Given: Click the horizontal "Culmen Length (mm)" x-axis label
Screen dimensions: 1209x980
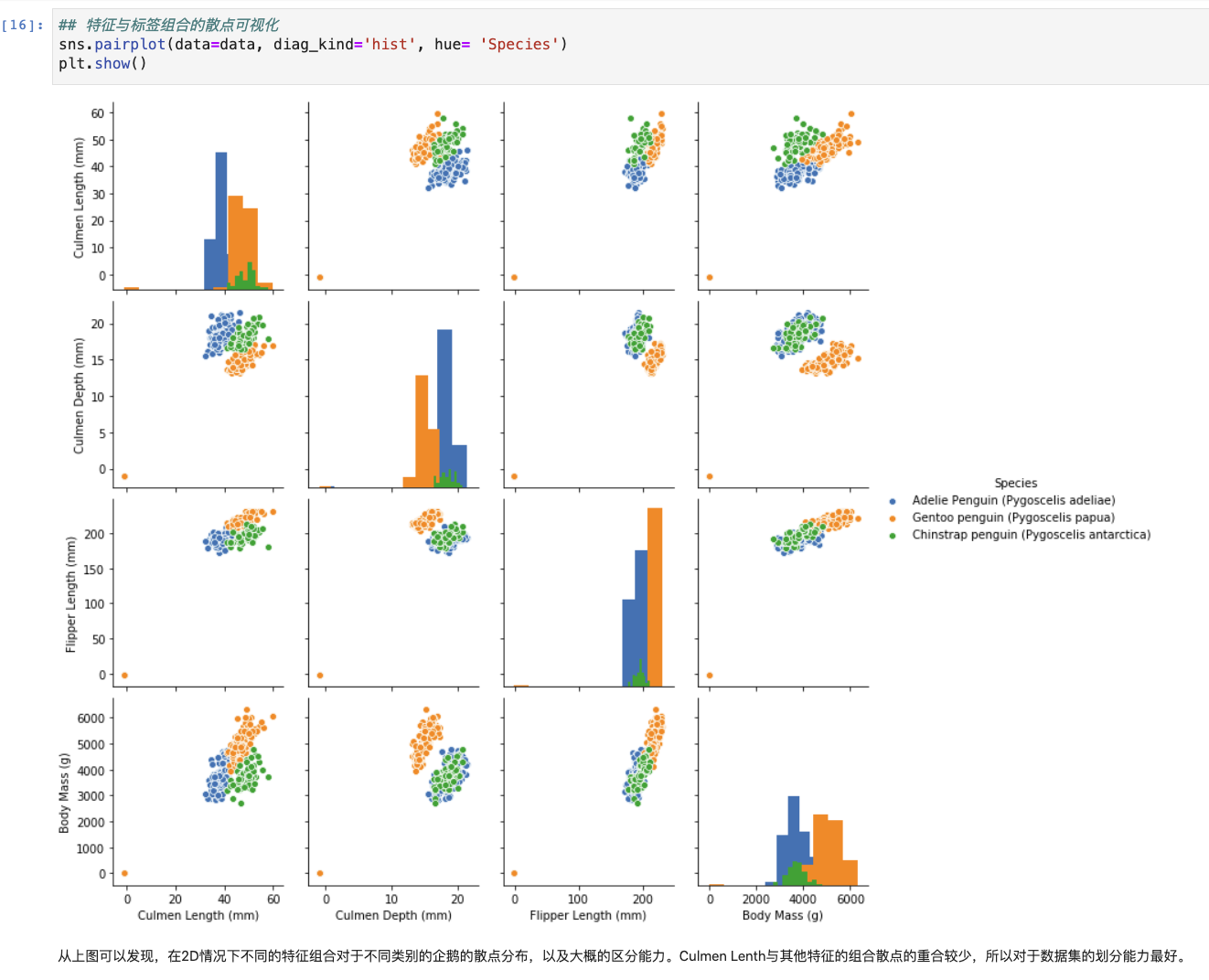Looking at the screenshot, I should click(198, 915).
